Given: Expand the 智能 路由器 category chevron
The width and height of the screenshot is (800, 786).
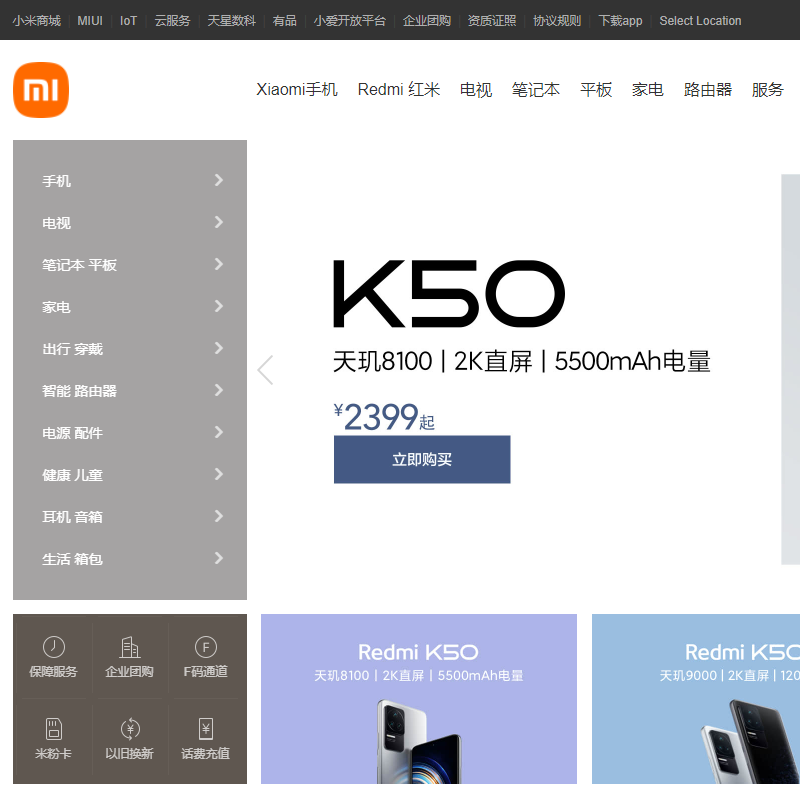Looking at the screenshot, I should point(219,390).
